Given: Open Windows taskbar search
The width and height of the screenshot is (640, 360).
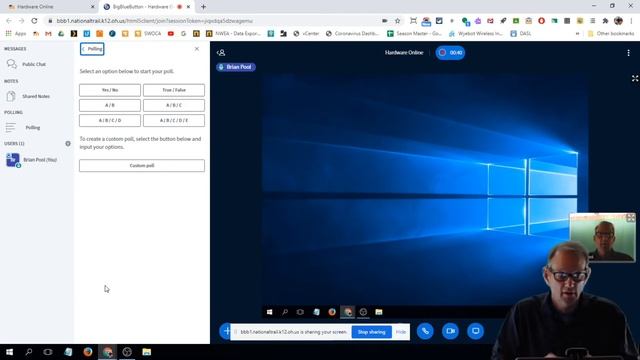Looking at the screenshot, I should [x=29, y=352].
